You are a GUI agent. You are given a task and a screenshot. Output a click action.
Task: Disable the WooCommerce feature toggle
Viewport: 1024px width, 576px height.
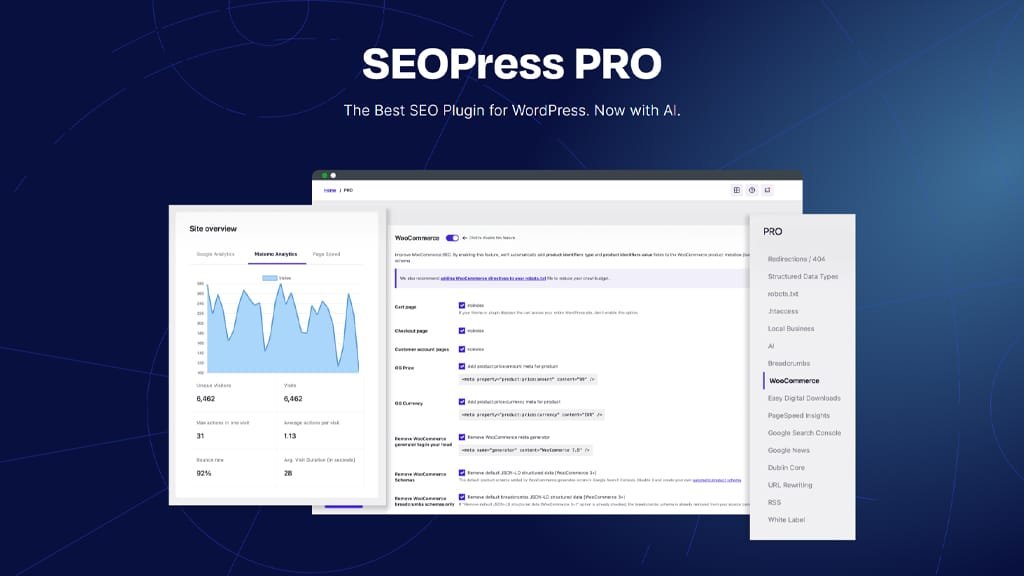coord(452,238)
